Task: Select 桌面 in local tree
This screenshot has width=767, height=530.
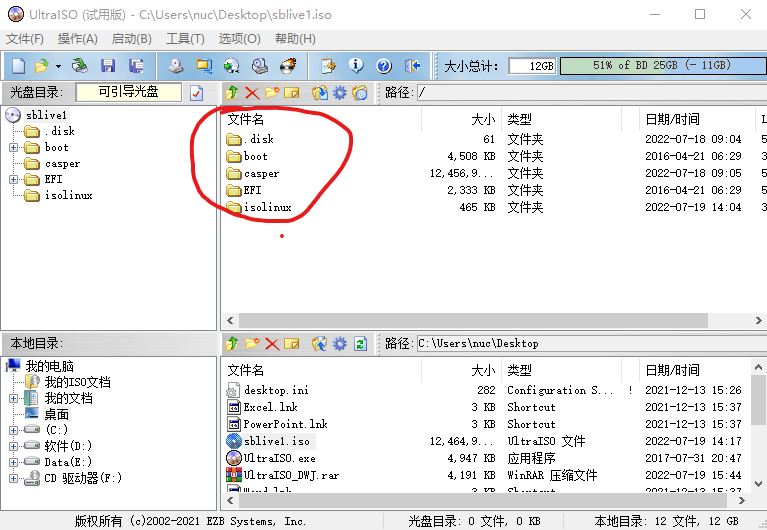Action: (x=56, y=414)
